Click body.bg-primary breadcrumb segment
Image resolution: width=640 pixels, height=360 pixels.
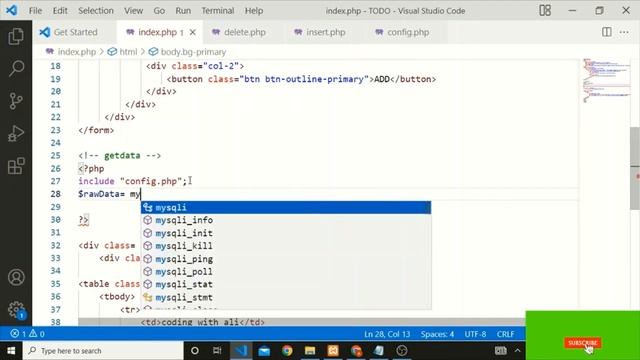point(188,52)
